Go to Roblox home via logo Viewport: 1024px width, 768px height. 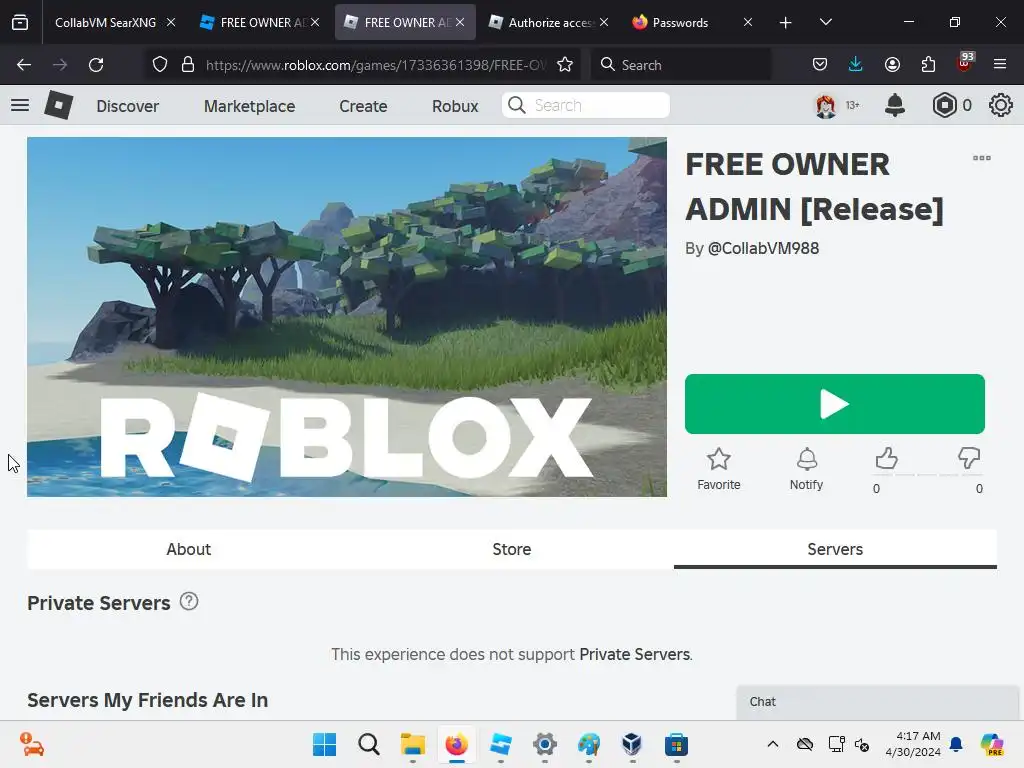click(58, 105)
